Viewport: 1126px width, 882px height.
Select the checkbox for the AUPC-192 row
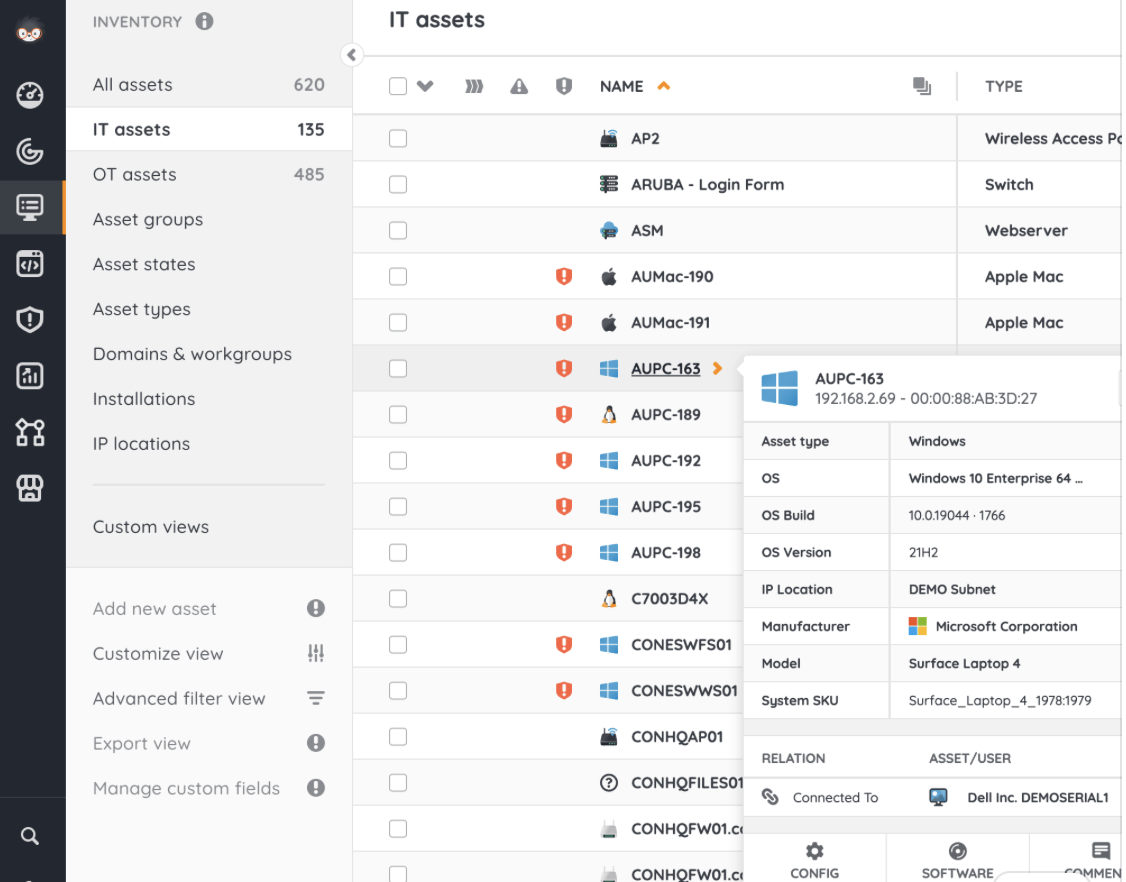(x=398, y=461)
